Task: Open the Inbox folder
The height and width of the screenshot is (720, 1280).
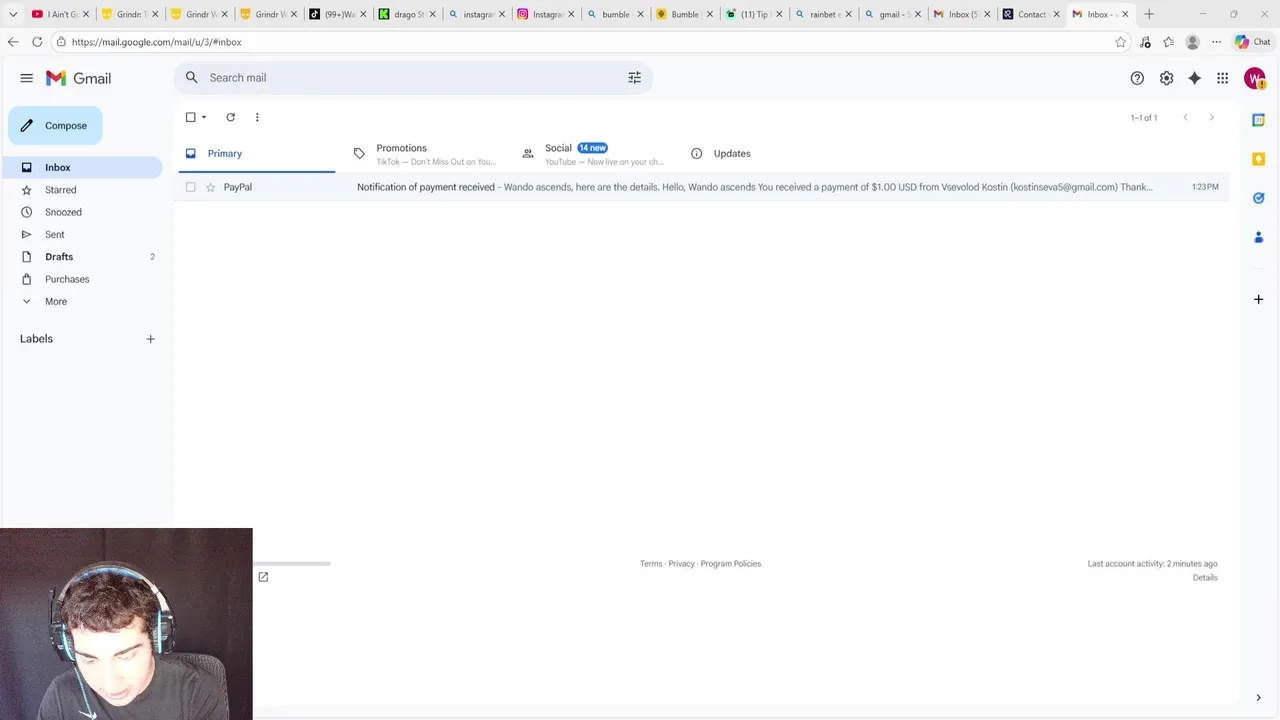Action: [x=81, y=168]
